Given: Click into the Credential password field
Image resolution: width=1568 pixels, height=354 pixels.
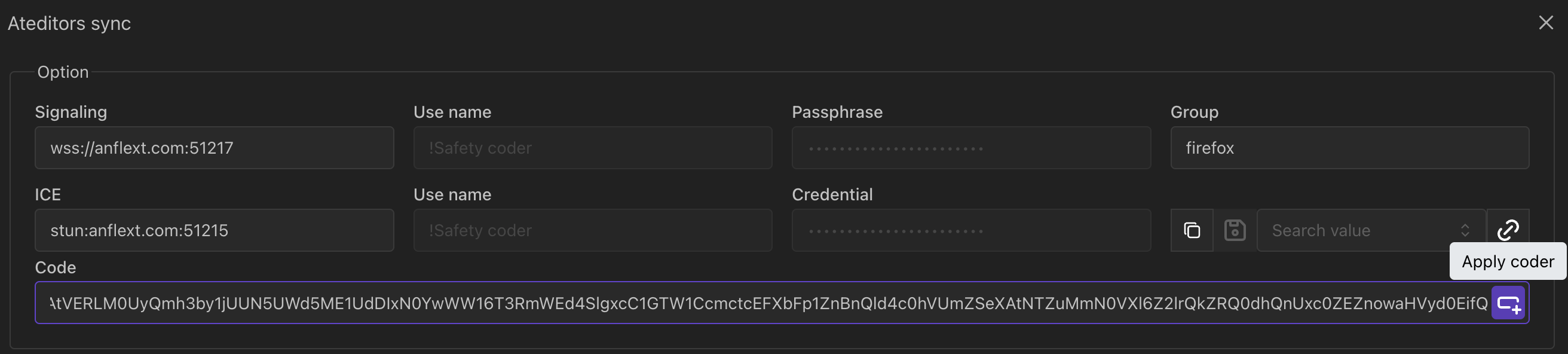Looking at the screenshot, I should [x=971, y=230].
